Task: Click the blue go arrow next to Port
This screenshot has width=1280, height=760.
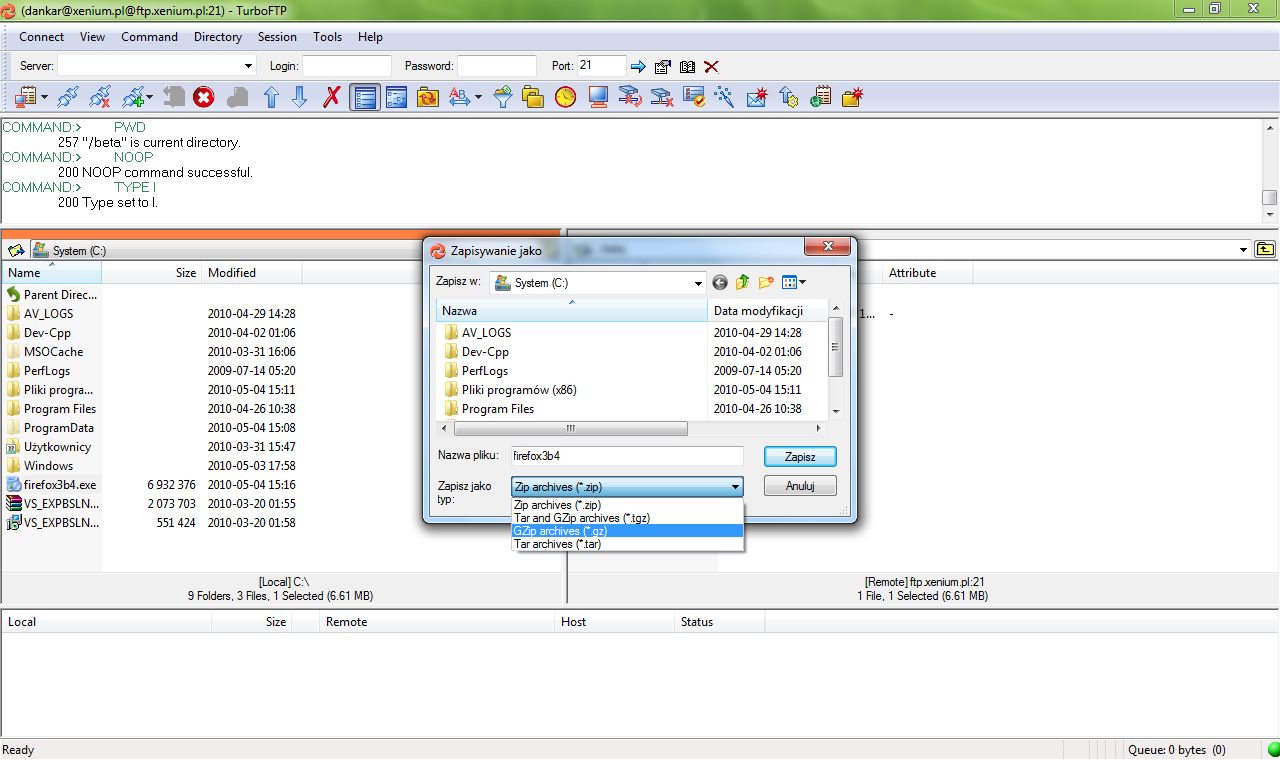Action: coord(638,66)
